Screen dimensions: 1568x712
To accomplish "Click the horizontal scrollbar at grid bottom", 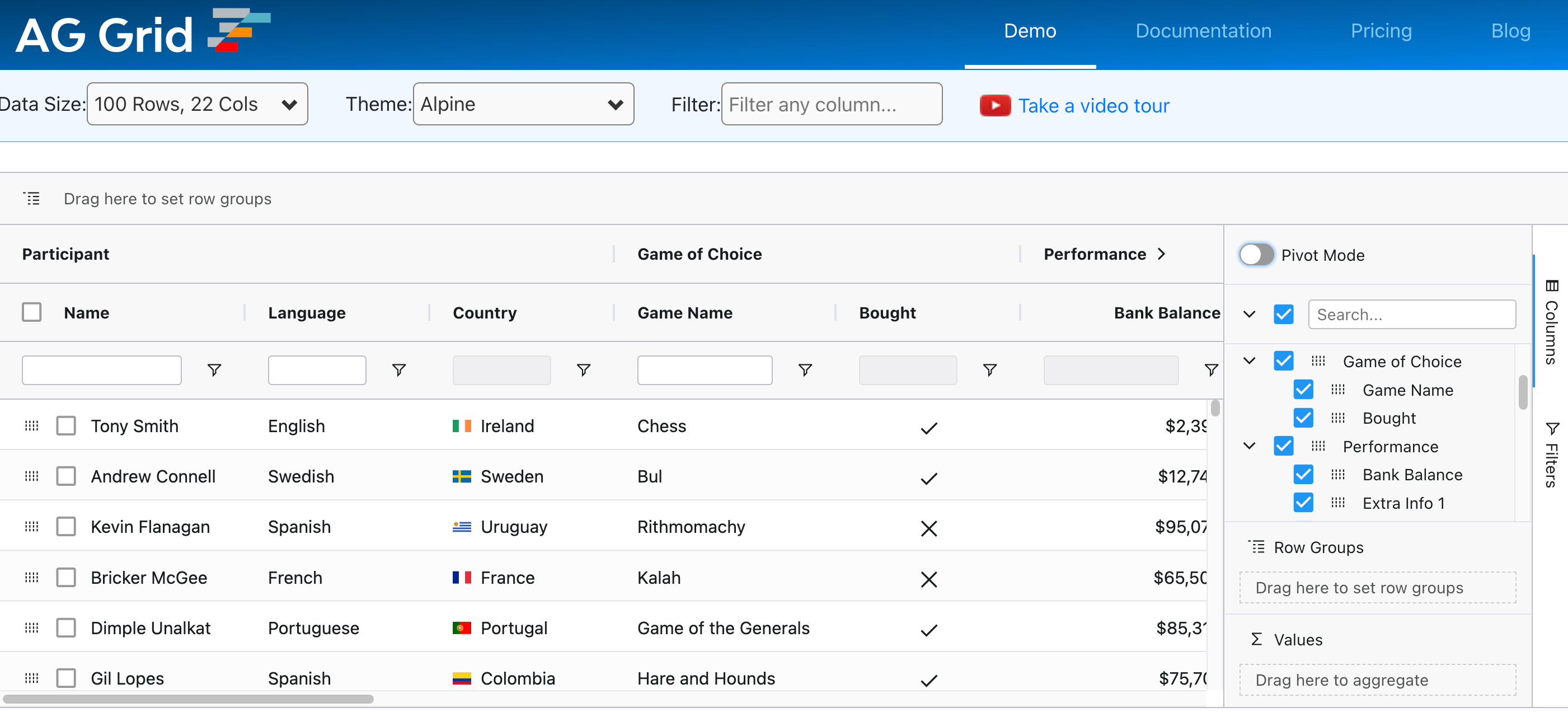I will pos(189,699).
